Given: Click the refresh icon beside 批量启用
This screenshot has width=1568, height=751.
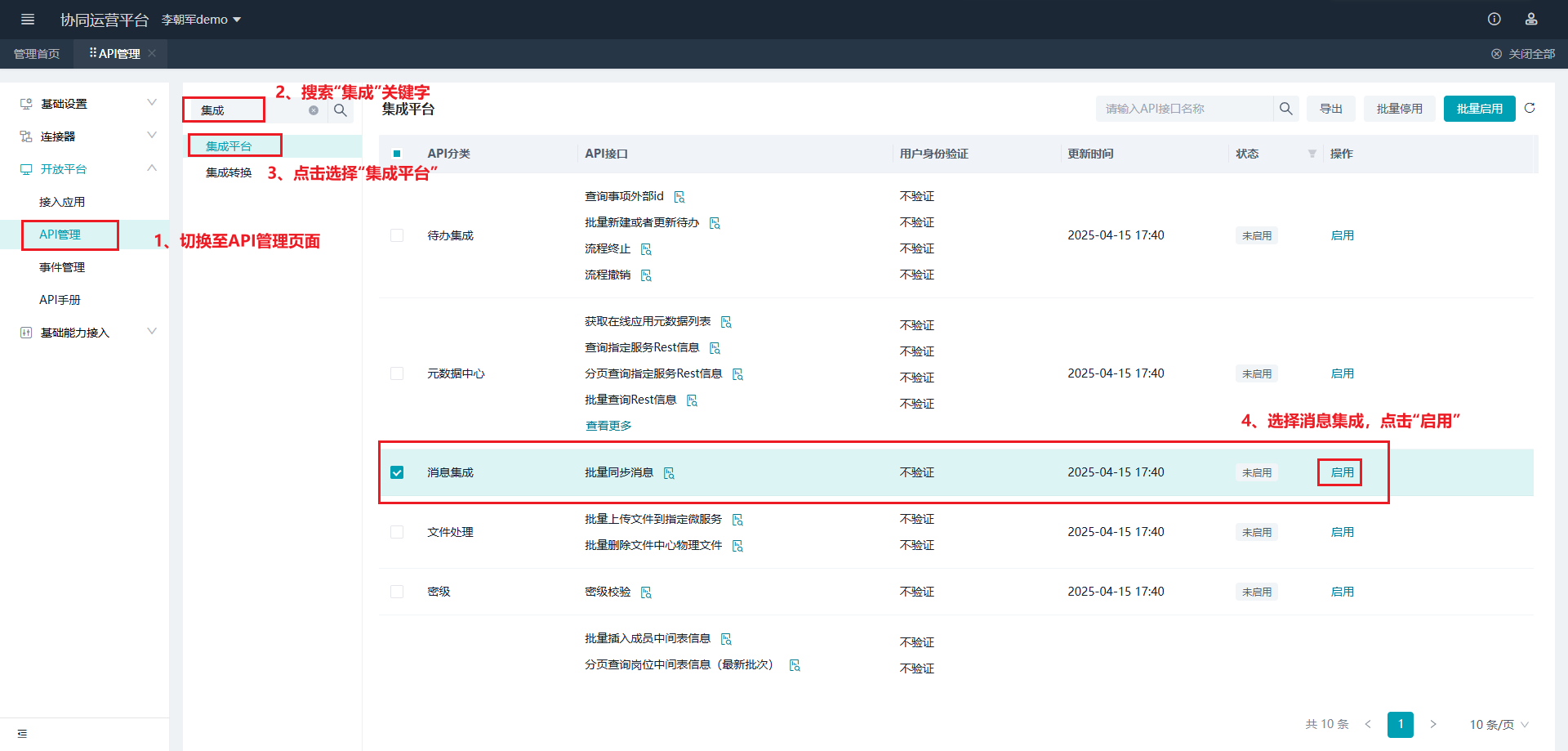Looking at the screenshot, I should (1530, 108).
